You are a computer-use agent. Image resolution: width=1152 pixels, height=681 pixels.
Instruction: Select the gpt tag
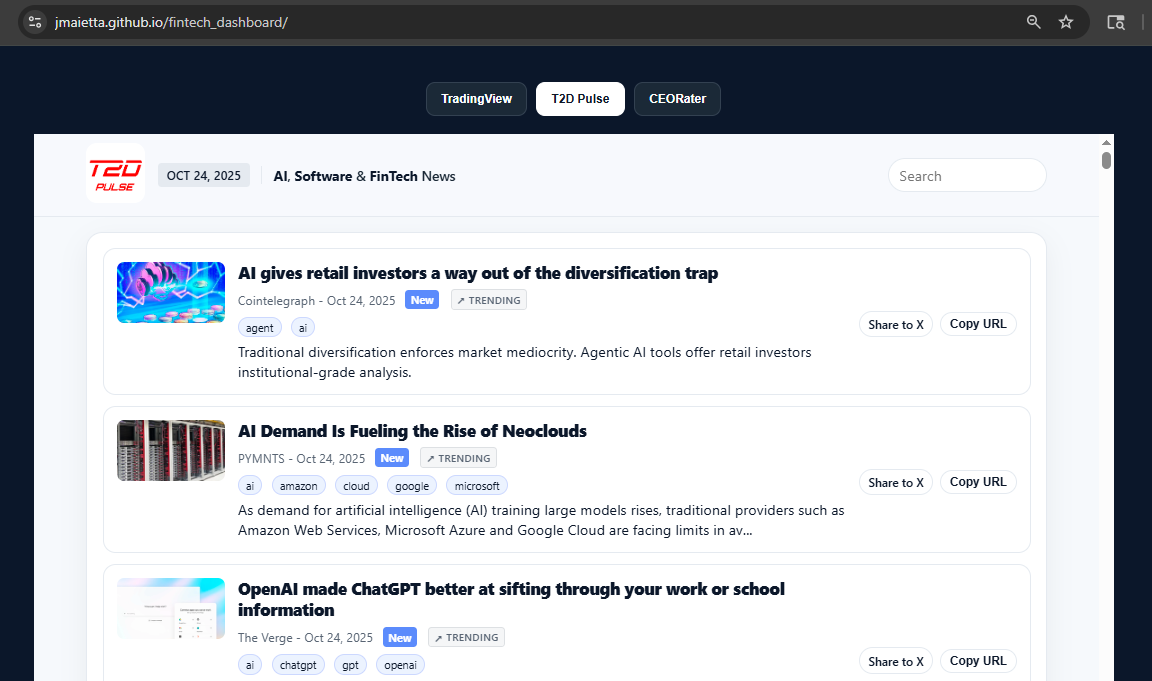[x=350, y=665]
